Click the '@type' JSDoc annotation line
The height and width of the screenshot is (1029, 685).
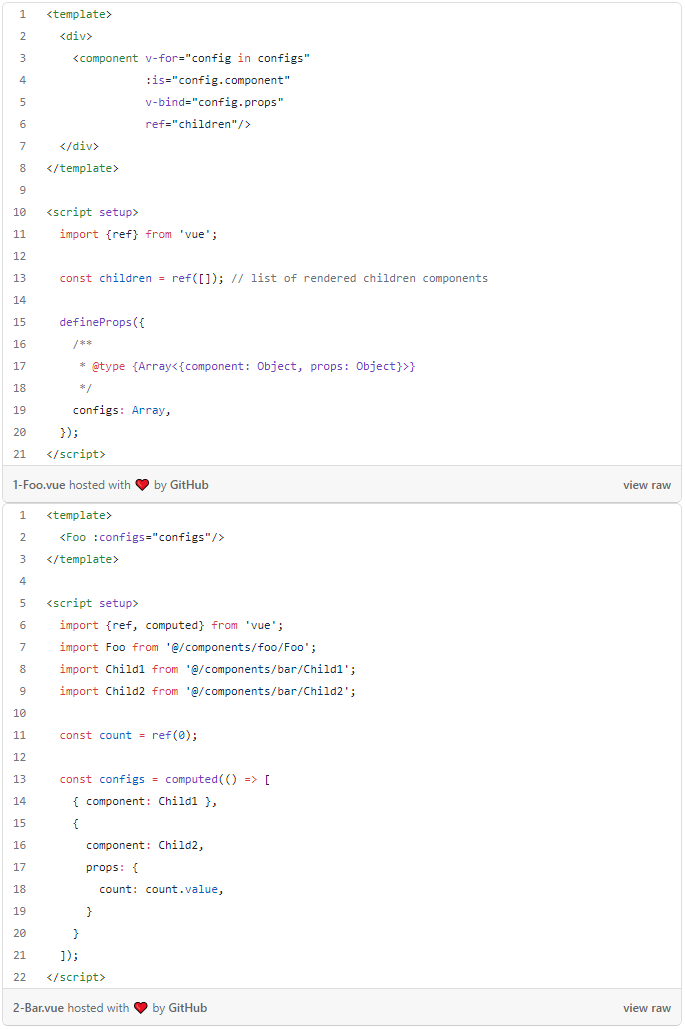pyautogui.click(x=247, y=366)
